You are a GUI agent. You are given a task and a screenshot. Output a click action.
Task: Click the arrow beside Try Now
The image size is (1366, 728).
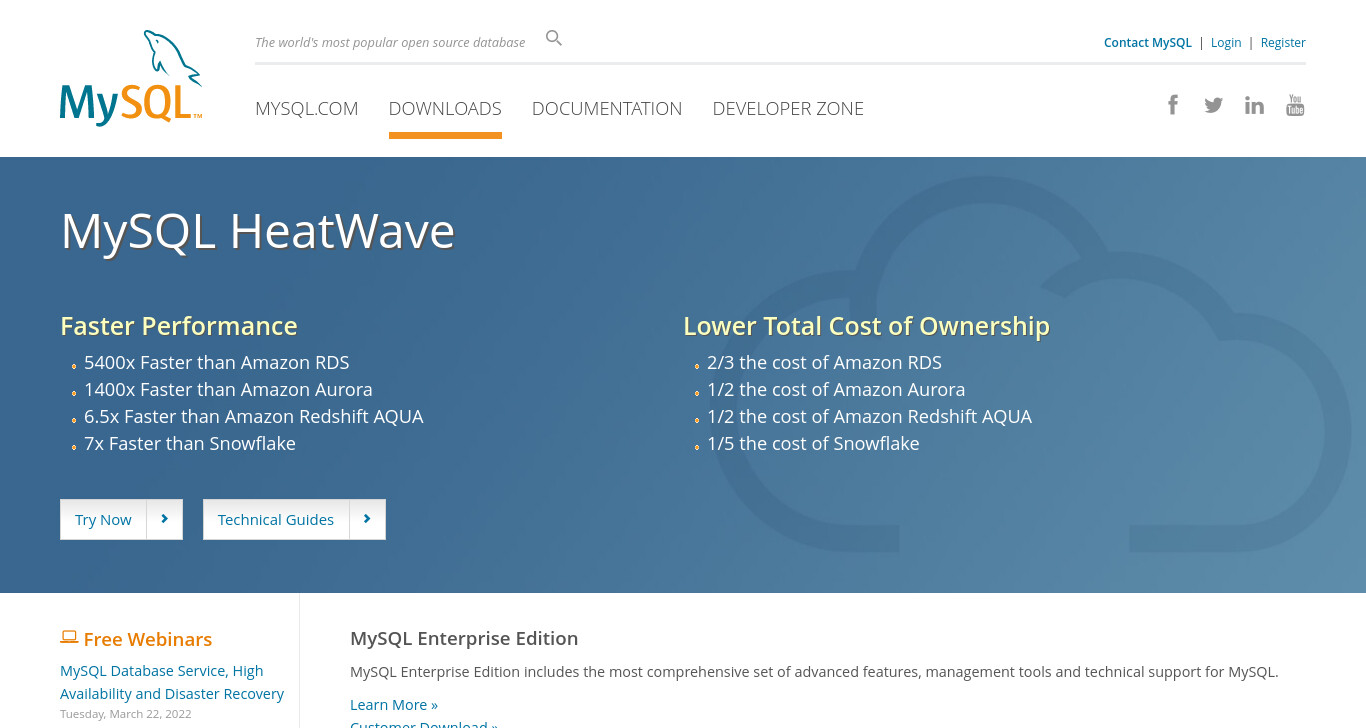[165, 519]
